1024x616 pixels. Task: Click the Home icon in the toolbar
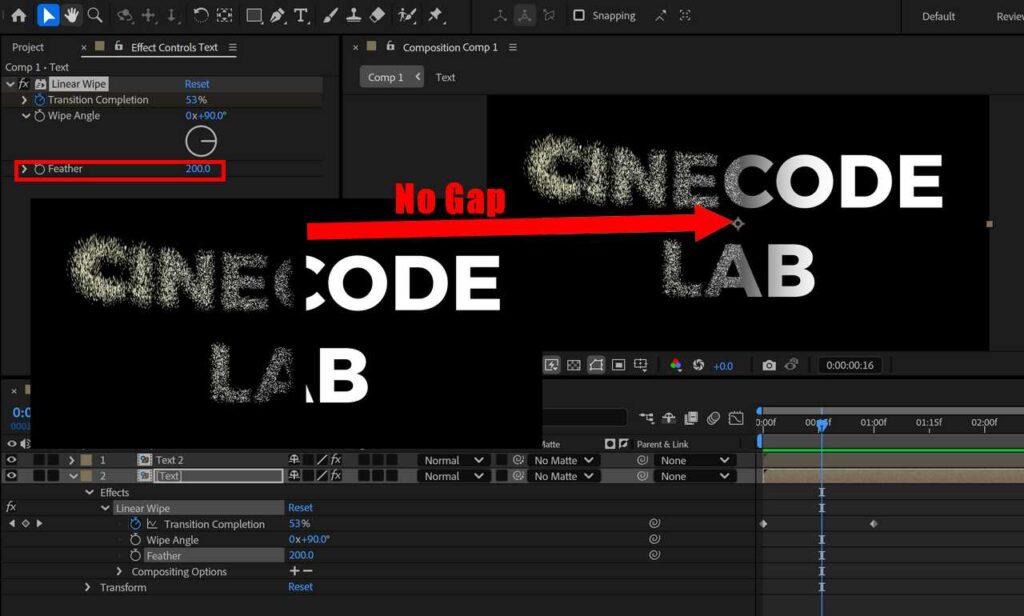tap(19, 15)
